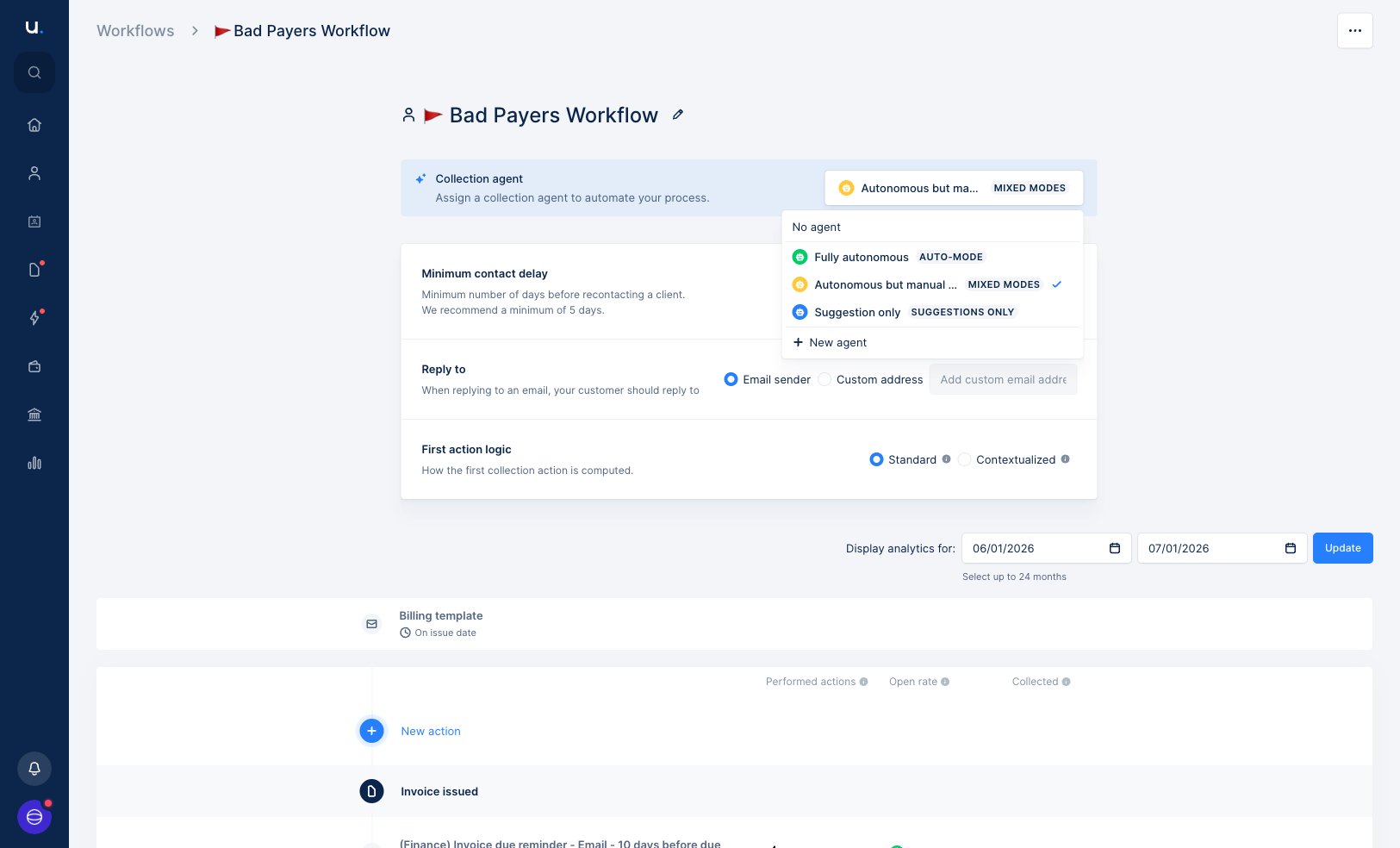Collapse the Collection agent dropdown selector
Image resolution: width=1400 pixels, height=848 pixels.
click(x=954, y=188)
